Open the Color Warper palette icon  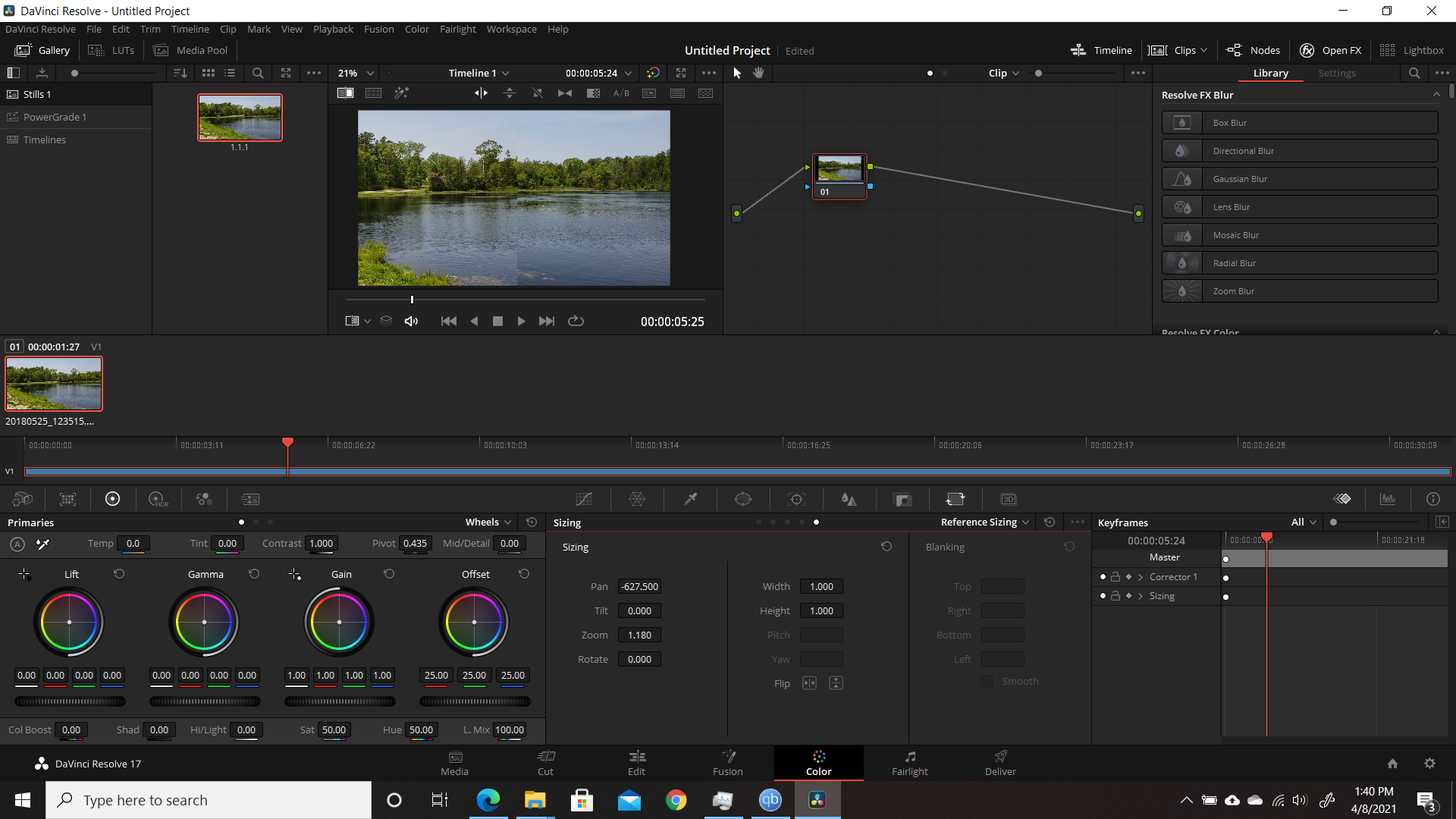point(637,499)
